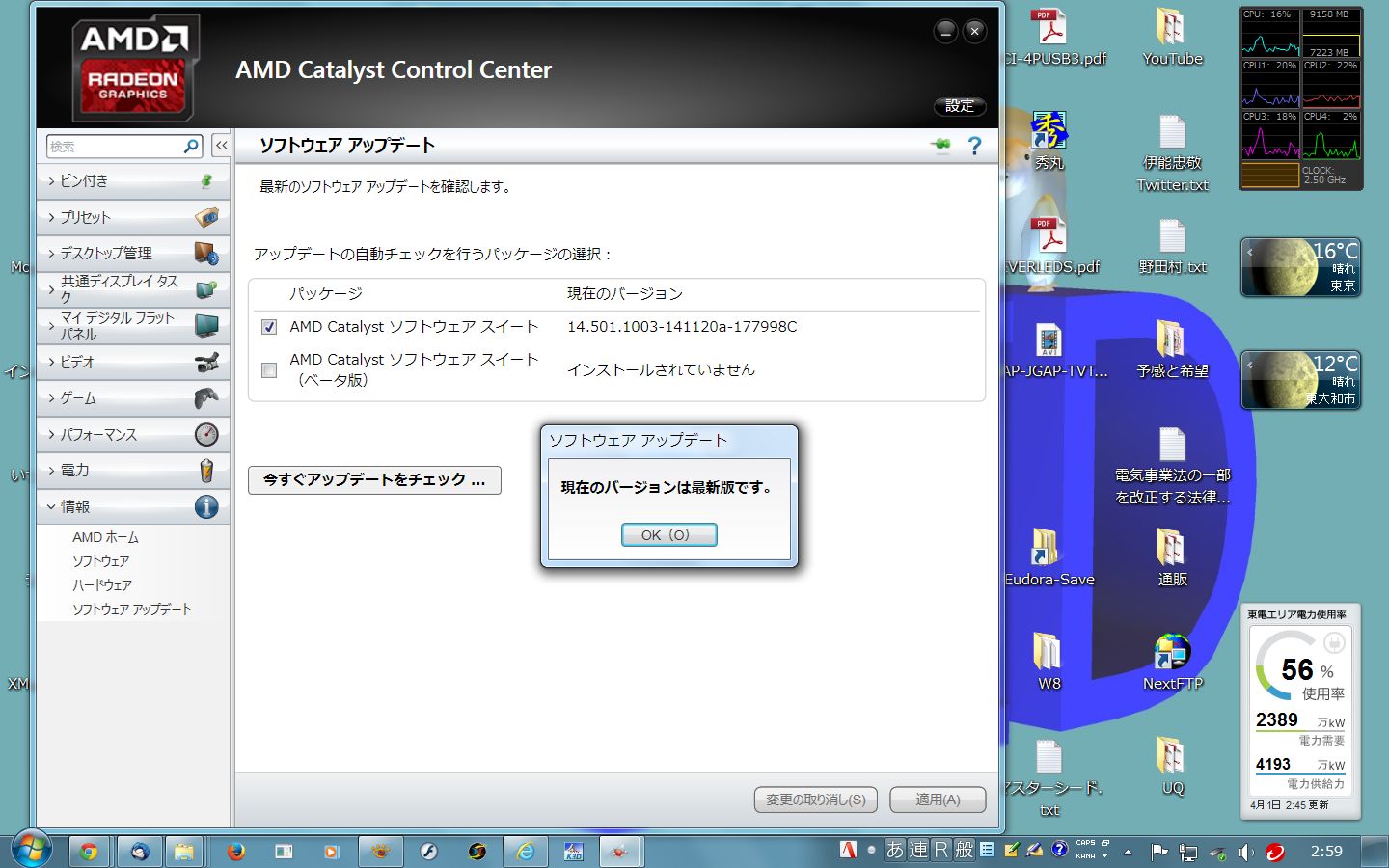The image size is (1389, 868).
Task: Click the TEPCO power usage gadget
Action: point(1300,712)
